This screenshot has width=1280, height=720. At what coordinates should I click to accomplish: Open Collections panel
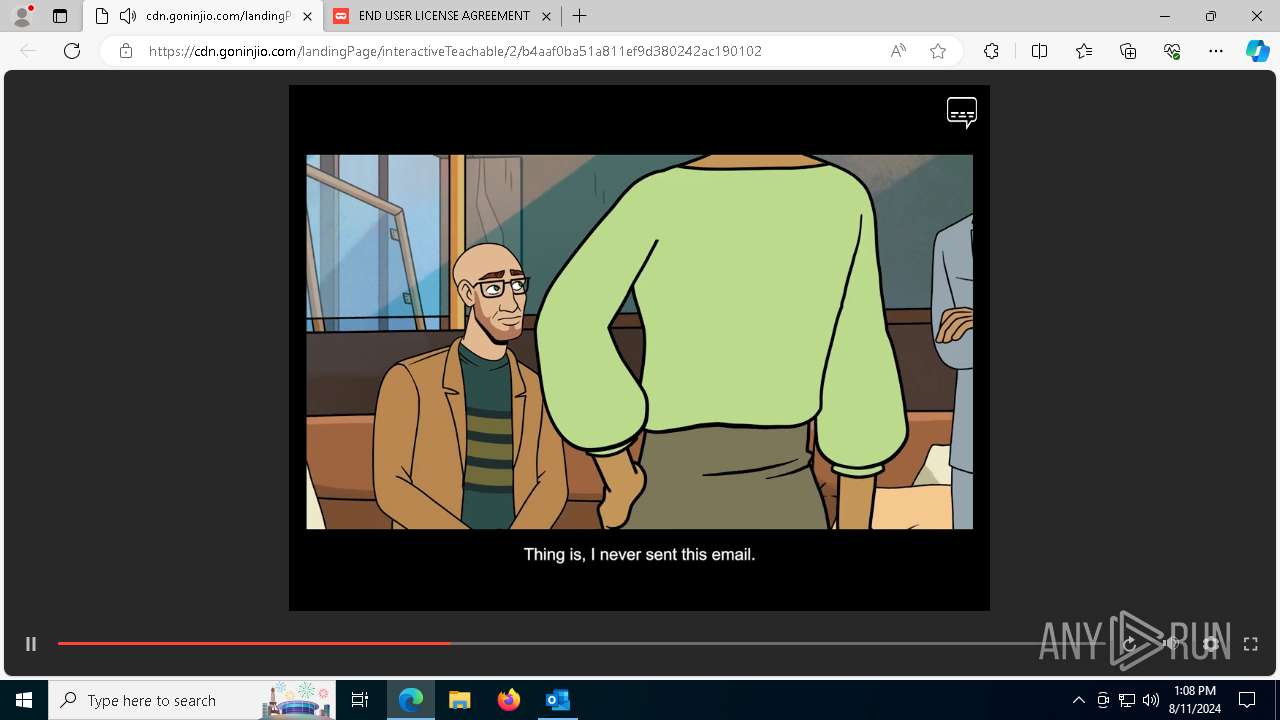tap(1128, 51)
